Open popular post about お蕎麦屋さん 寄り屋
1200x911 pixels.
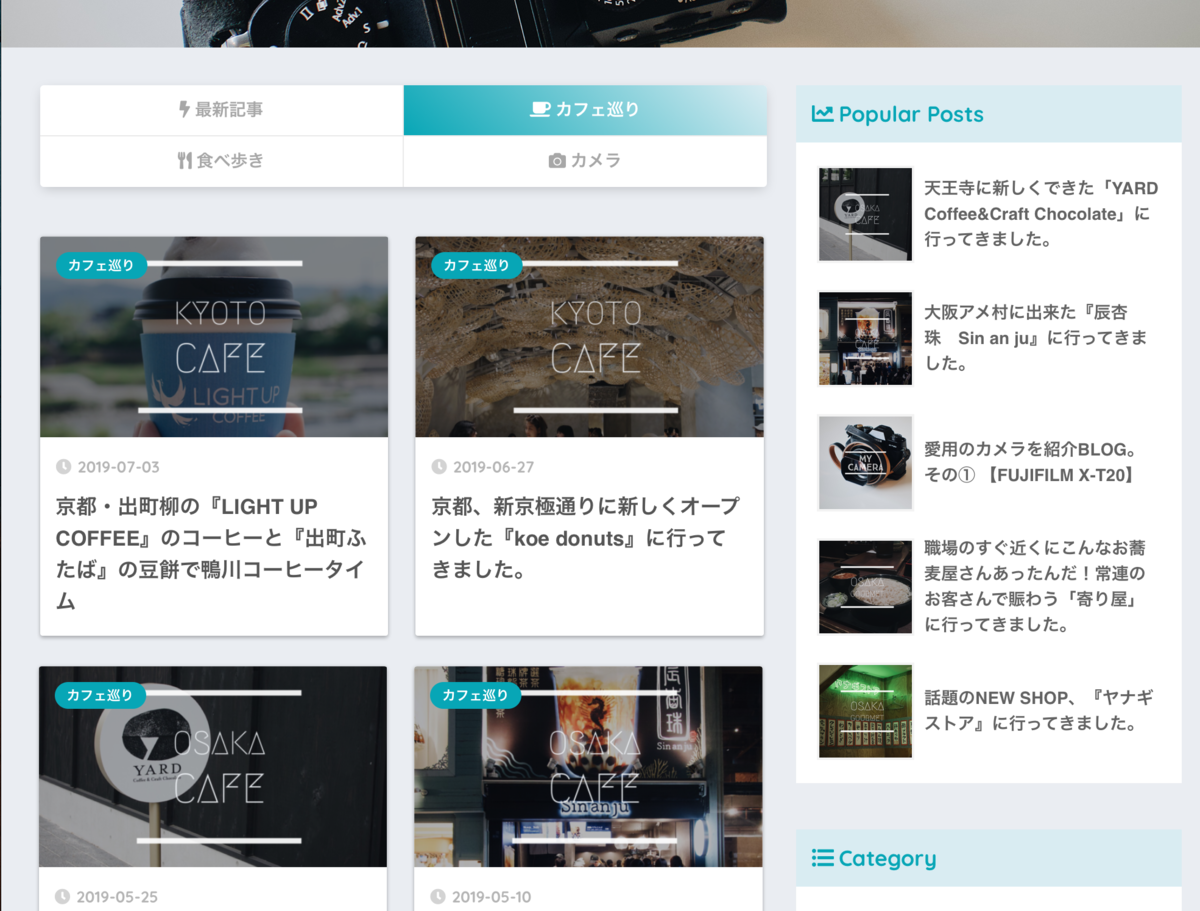point(1035,586)
